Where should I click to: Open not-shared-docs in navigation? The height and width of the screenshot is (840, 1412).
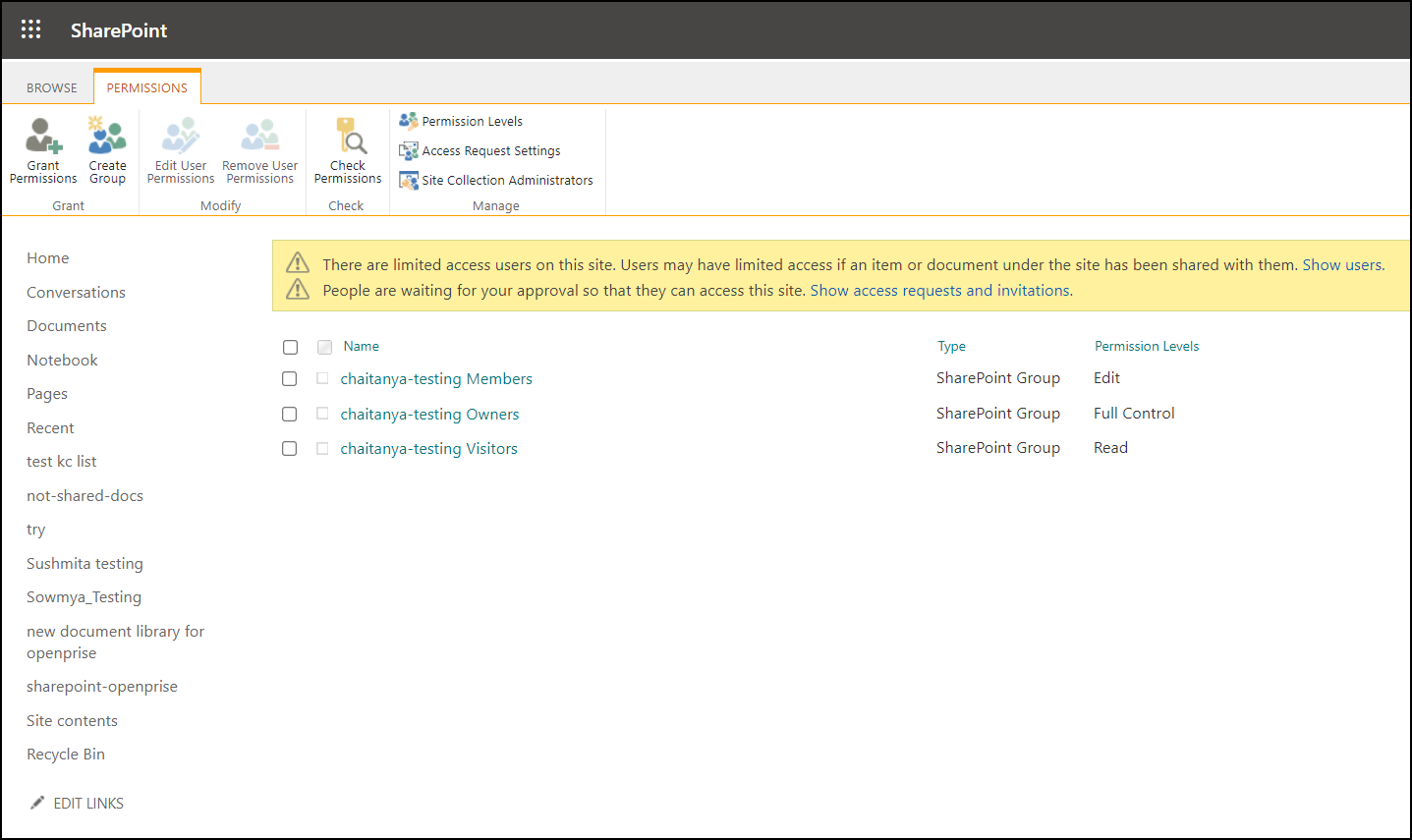tap(85, 496)
